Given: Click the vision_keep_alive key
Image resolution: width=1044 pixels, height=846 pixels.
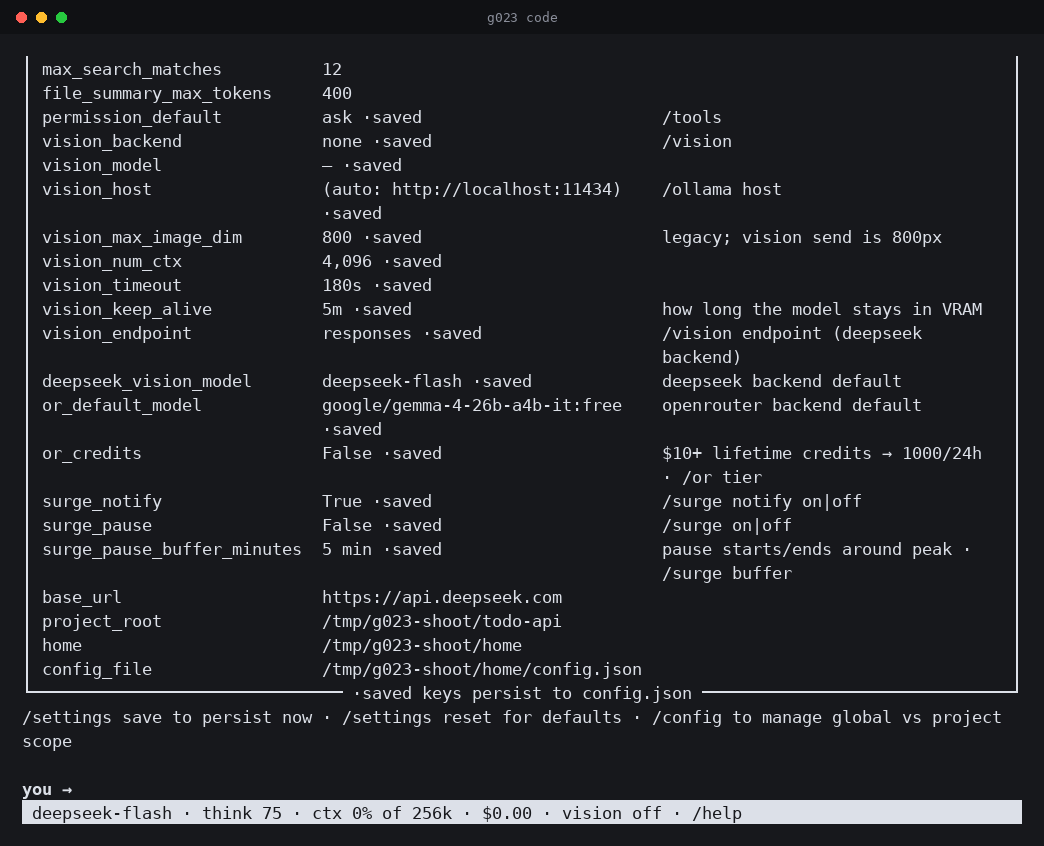Looking at the screenshot, I should 127,309.
